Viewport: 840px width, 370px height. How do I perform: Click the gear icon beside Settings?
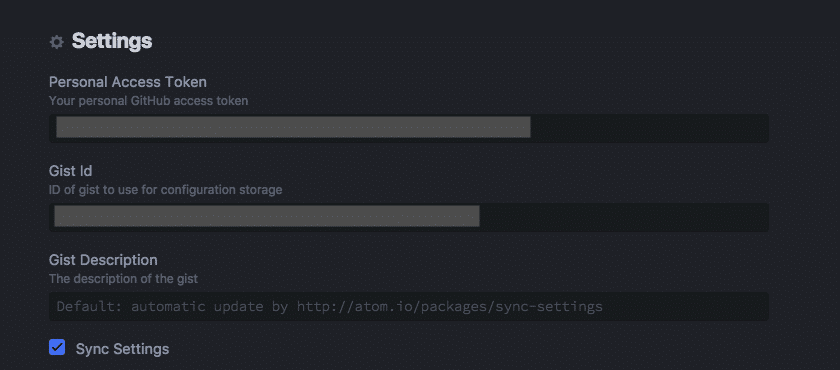pos(56,42)
